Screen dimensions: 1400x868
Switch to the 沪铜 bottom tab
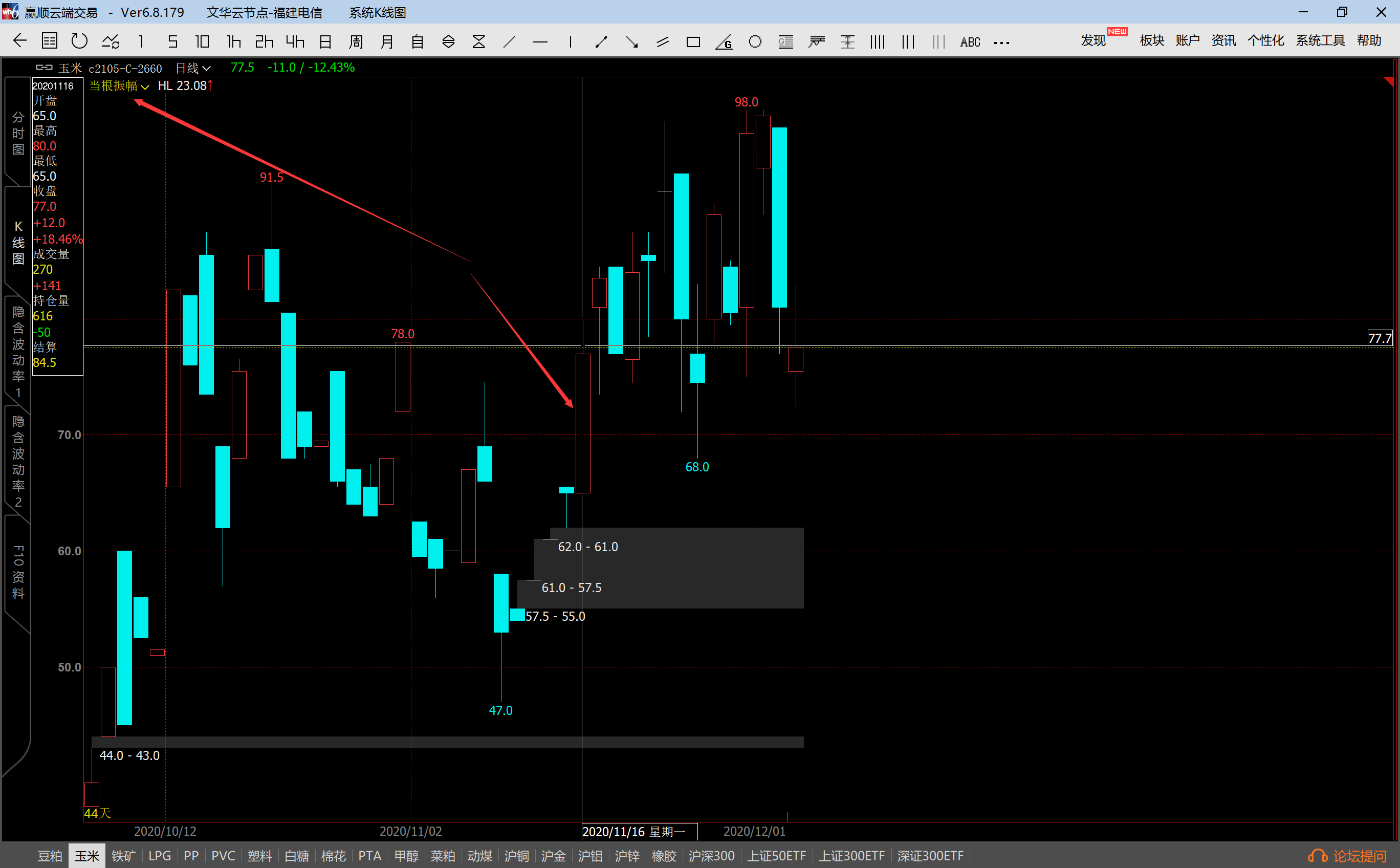pyautogui.click(x=516, y=856)
